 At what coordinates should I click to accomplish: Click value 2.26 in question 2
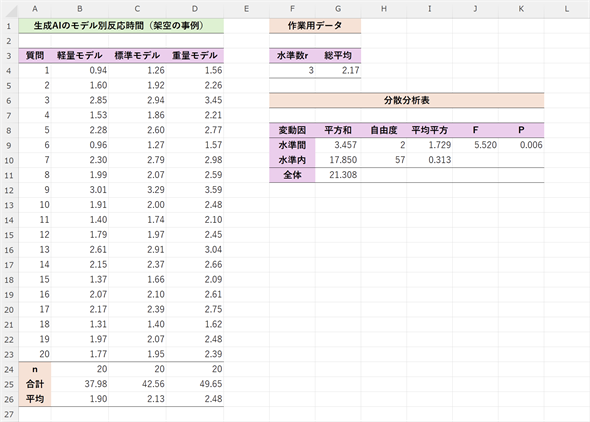click(195, 85)
